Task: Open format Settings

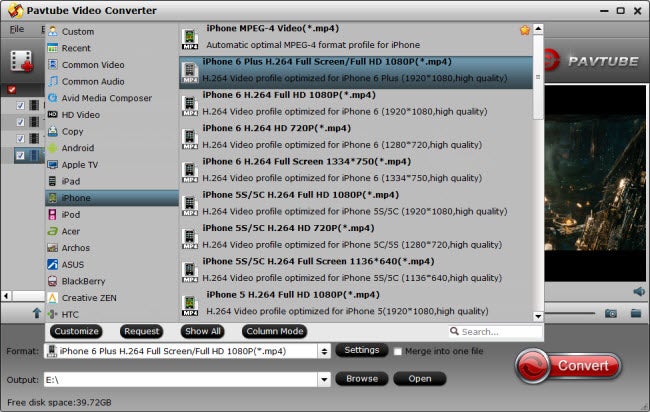Action: [361, 350]
